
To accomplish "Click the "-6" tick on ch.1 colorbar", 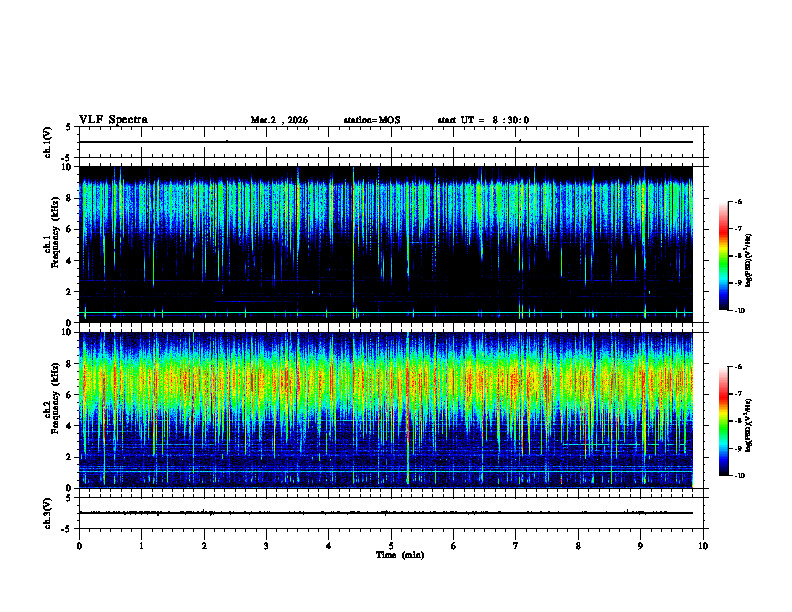I will (737, 201).
